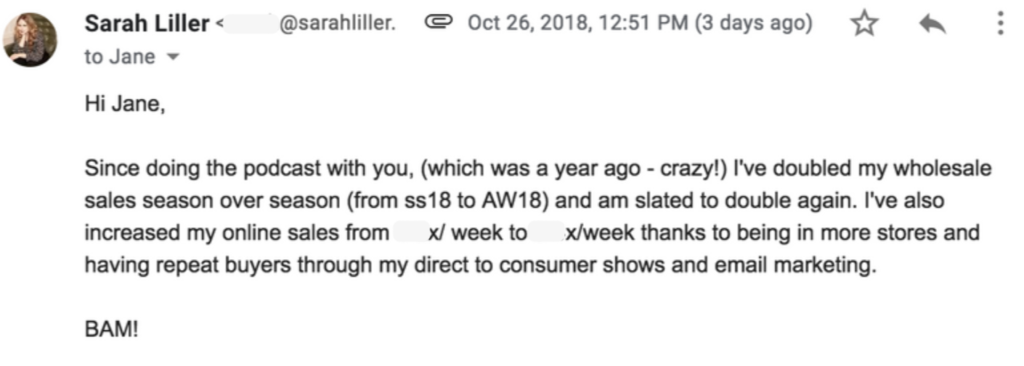Open the three-dot more options menu
1024x366 pixels.
[x=1000, y=24]
